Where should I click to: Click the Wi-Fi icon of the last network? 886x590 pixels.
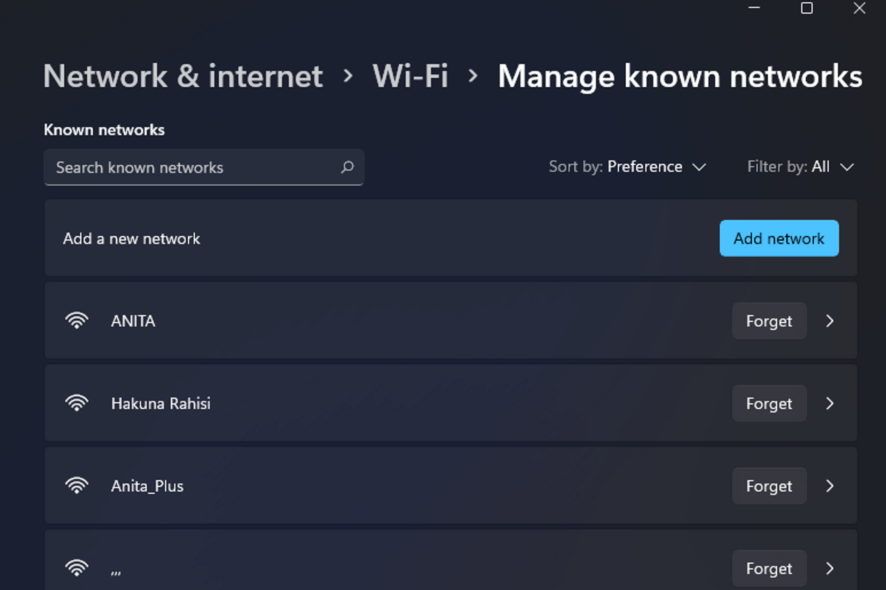[77, 568]
